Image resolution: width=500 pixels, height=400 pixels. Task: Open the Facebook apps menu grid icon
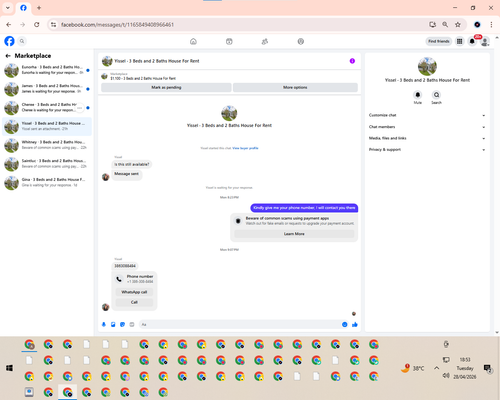coord(459,41)
